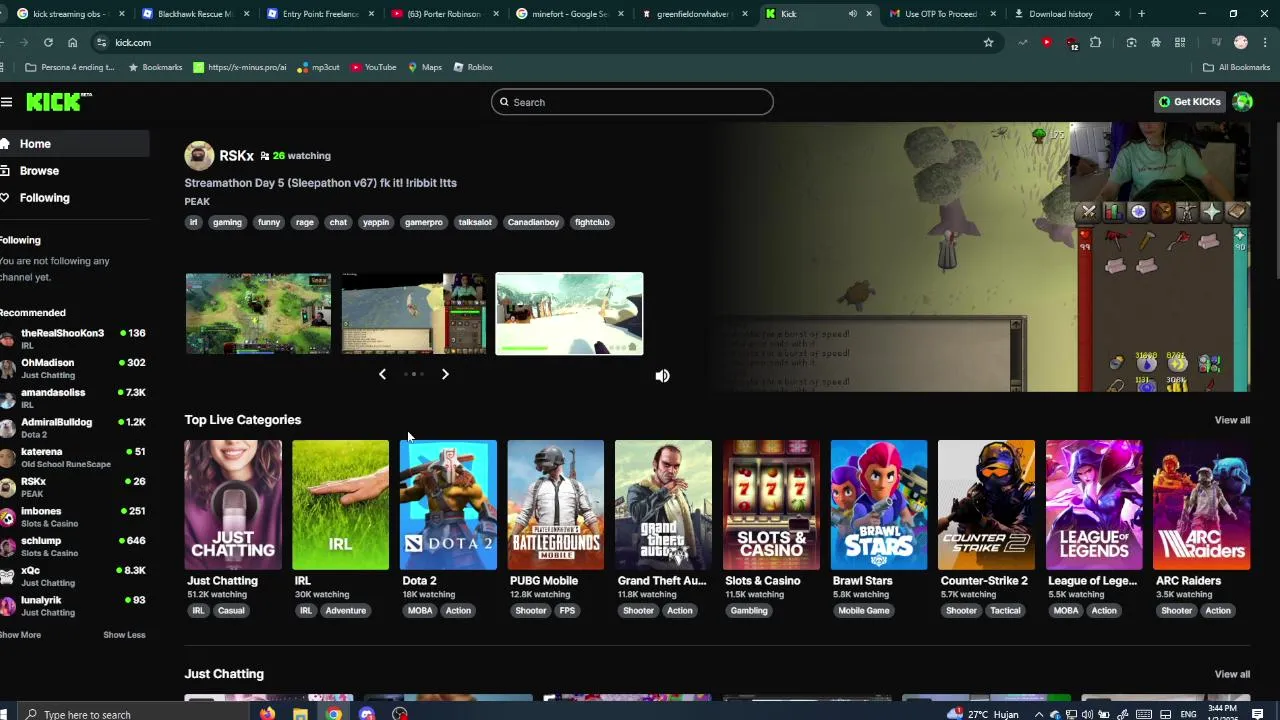Screen dimensions: 1280x720
Task: Go to browser home page
Action: pos(72,43)
